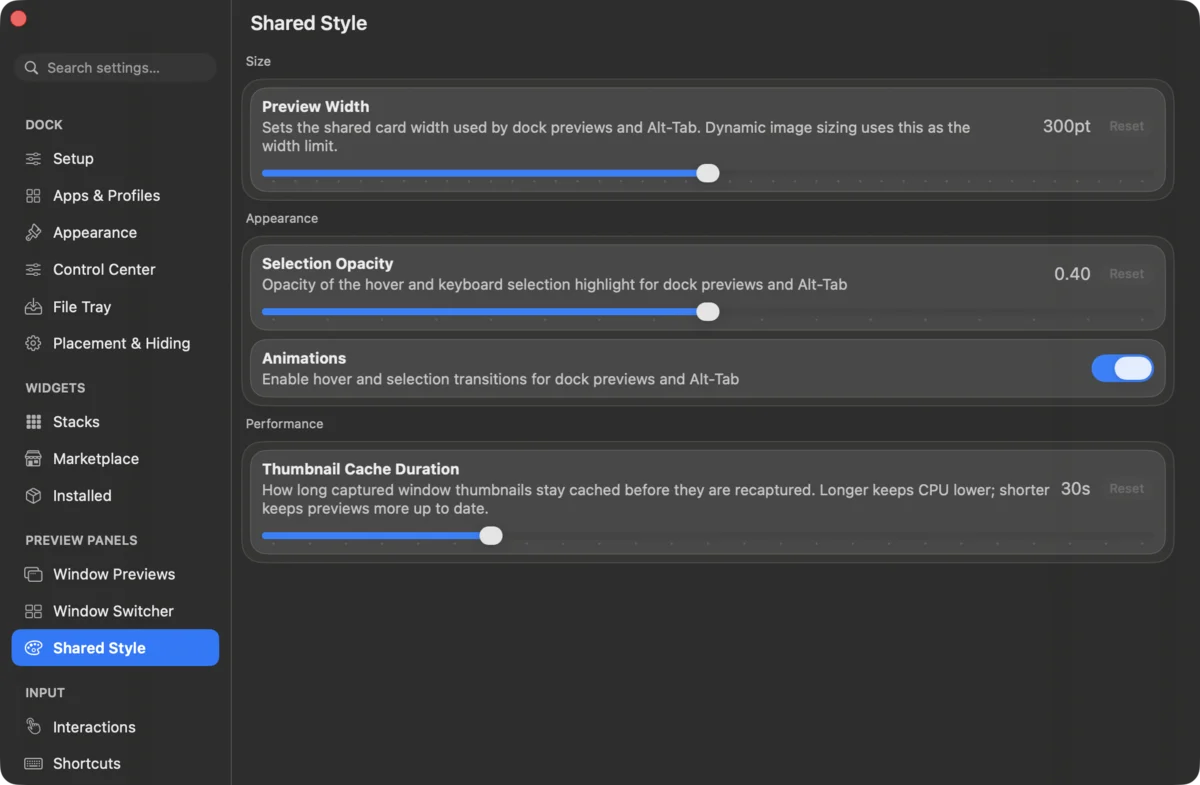Screen dimensions: 1200x785
Task: Open Stacks widget settings
Action: point(115,422)
